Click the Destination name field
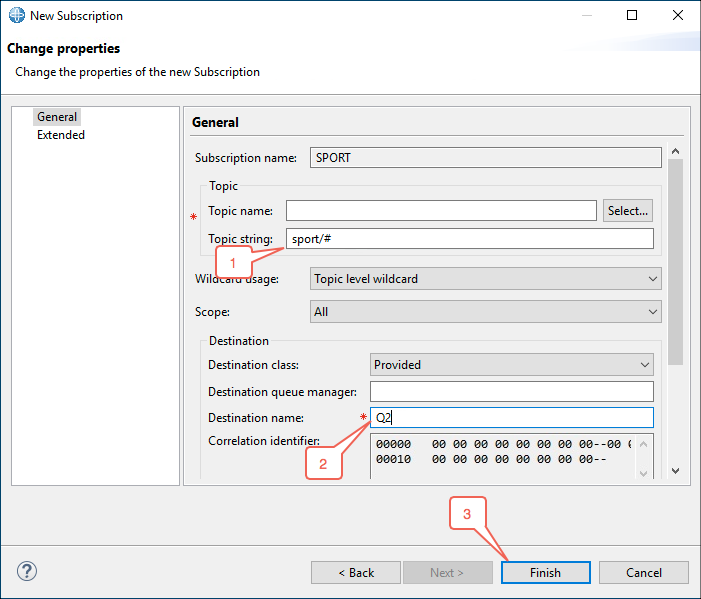This screenshot has width=701, height=599. point(511,418)
